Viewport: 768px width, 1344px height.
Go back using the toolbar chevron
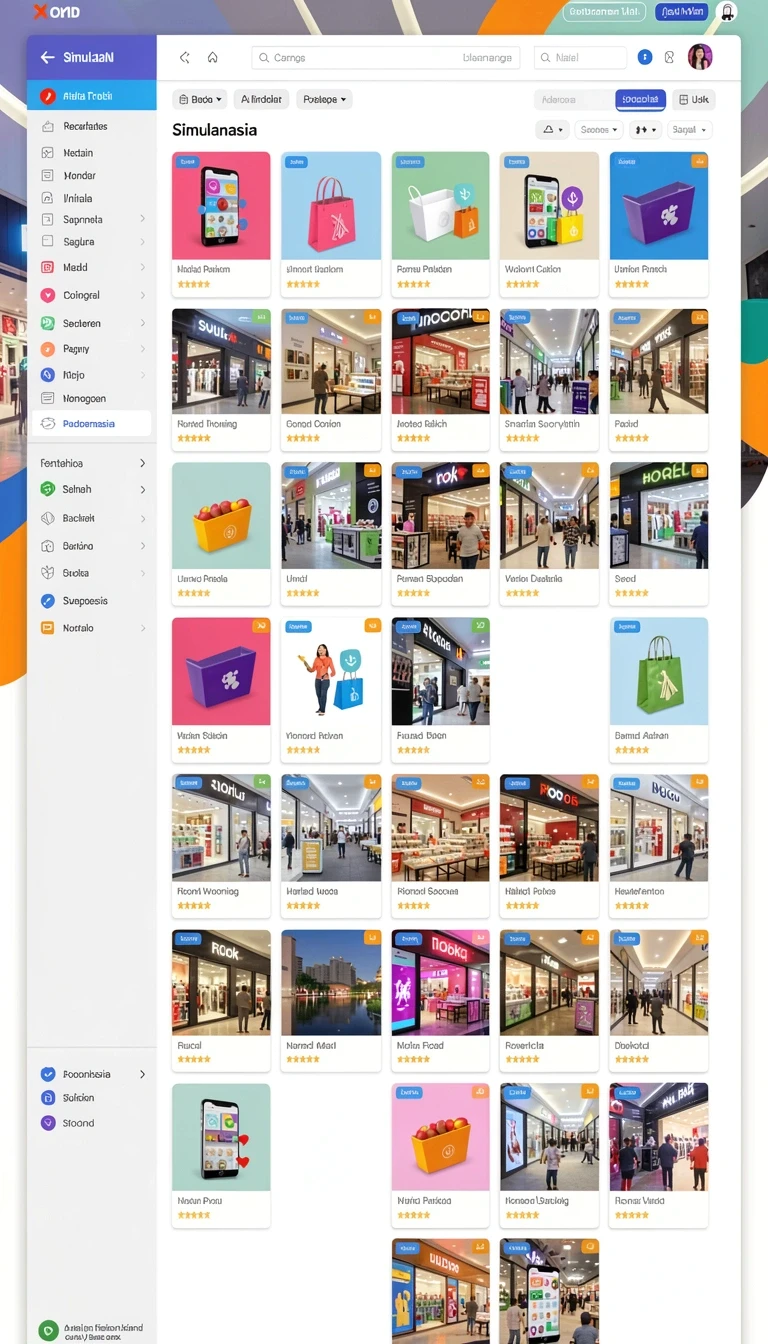[x=185, y=58]
